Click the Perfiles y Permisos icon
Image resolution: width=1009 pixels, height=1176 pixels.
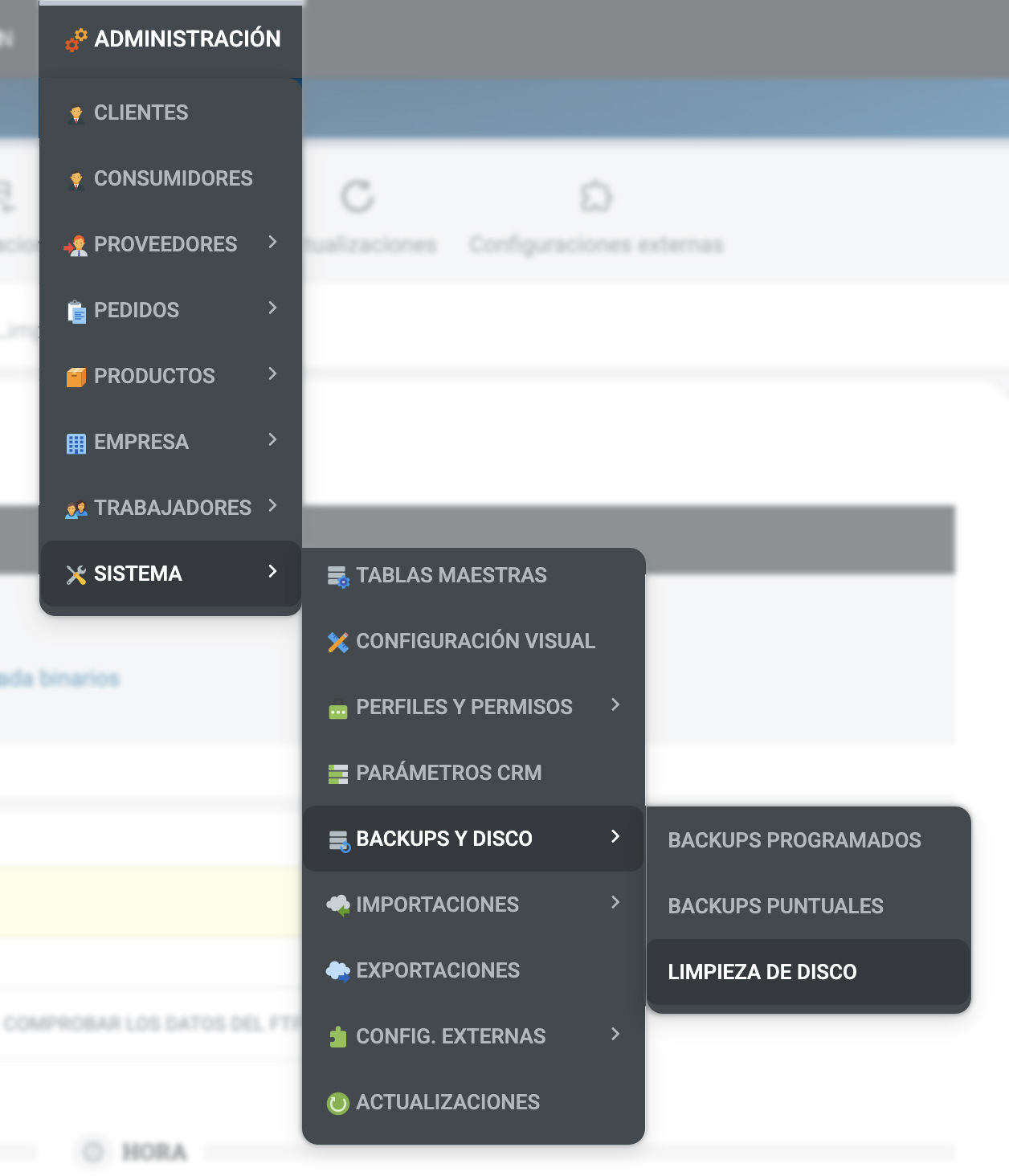click(338, 711)
